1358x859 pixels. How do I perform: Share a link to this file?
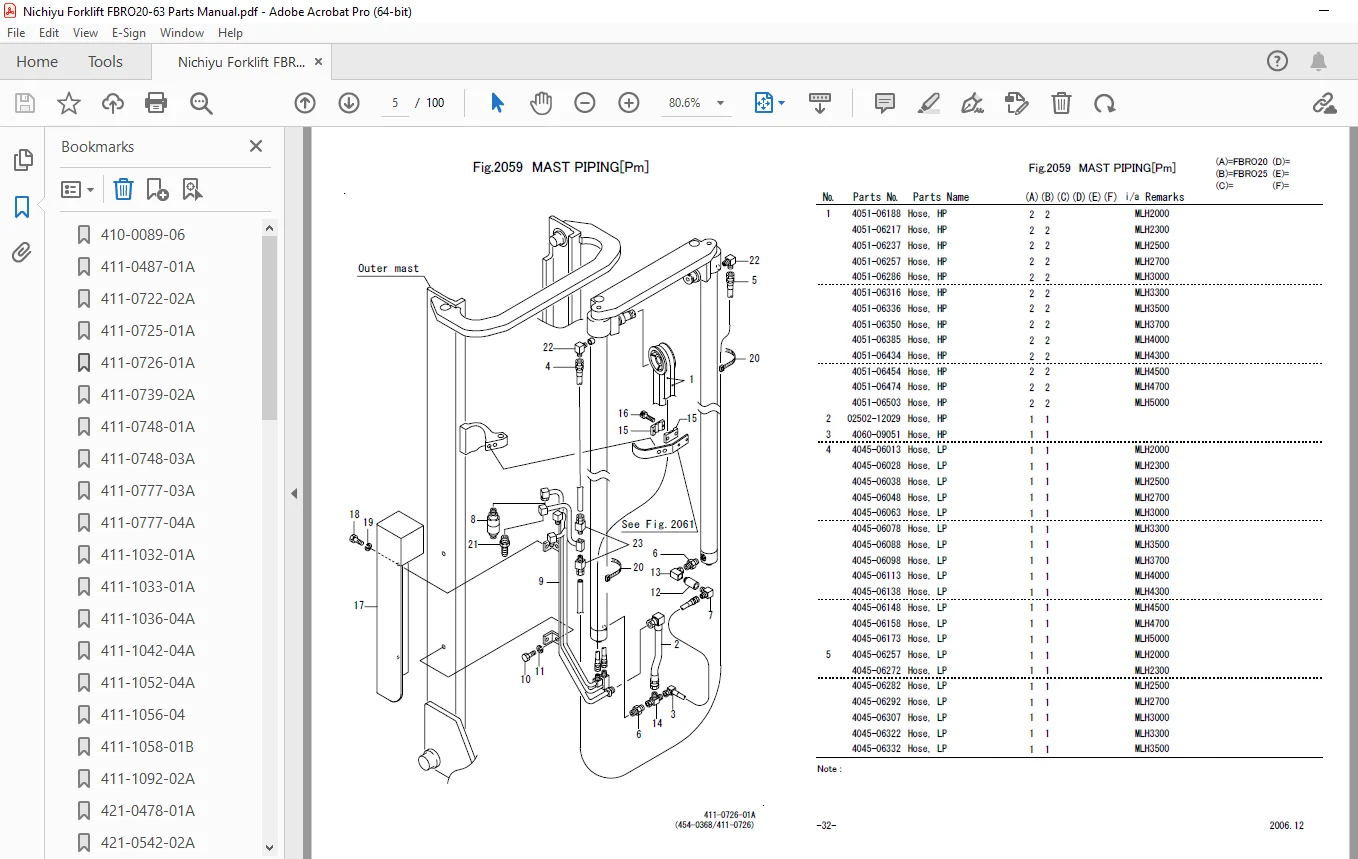point(1324,103)
